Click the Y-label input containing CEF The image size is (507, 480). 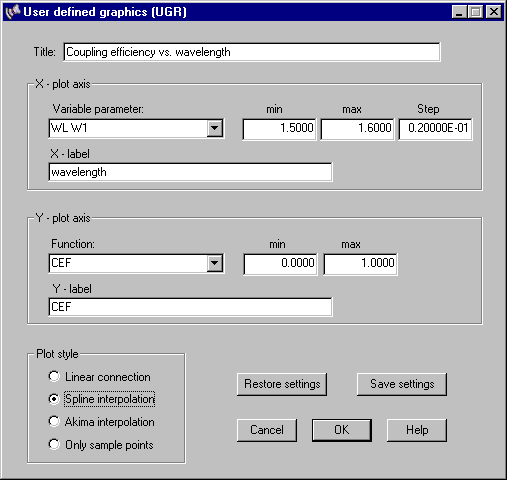click(x=190, y=307)
